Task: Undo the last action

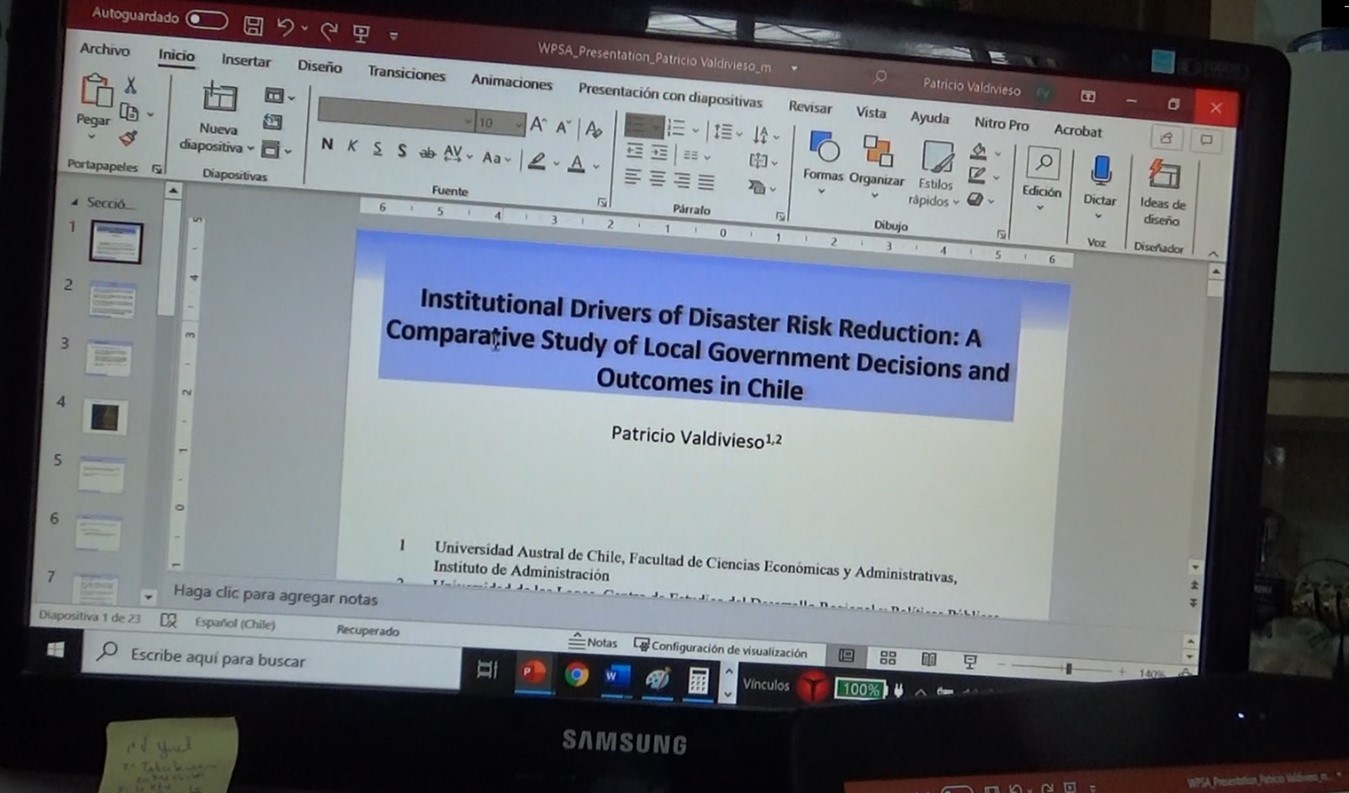Action: pos(286,28)
